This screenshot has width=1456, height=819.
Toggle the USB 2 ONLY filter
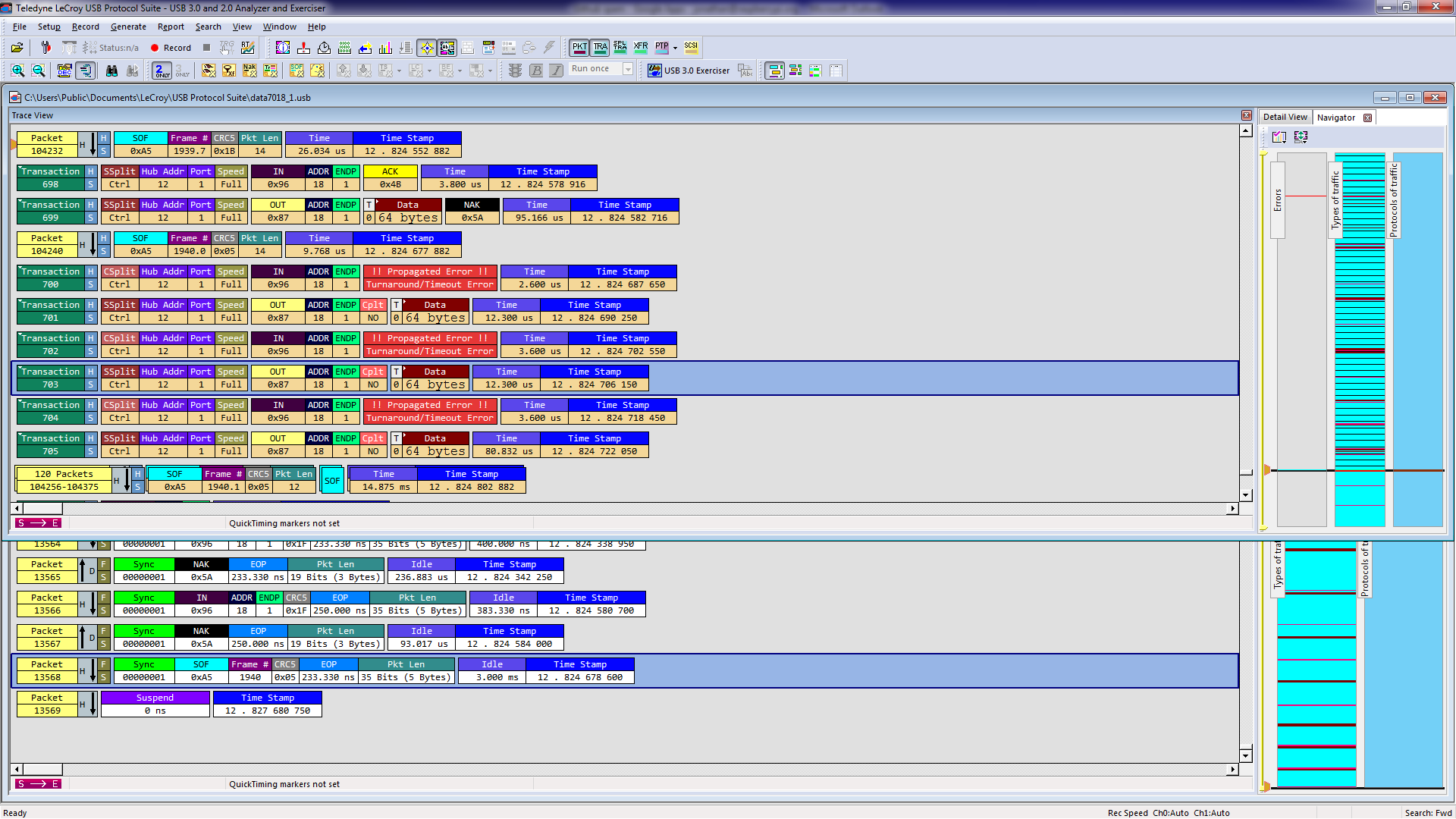(x=162, y=71)
